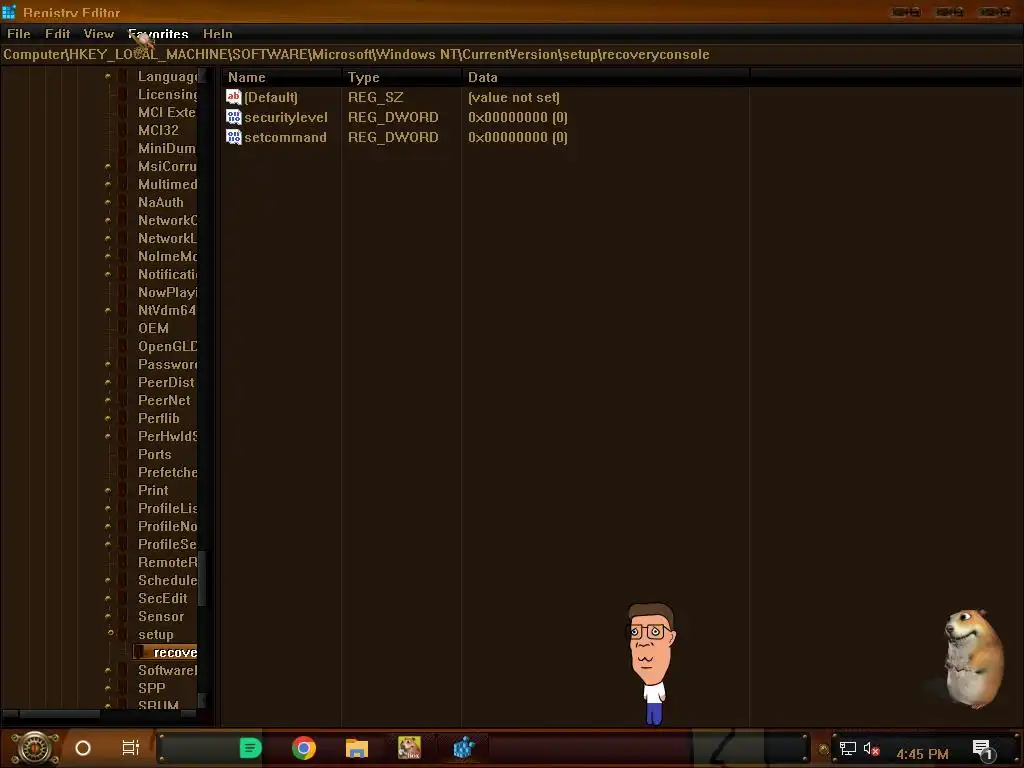Image resolution: width=1024 pixels, height=768 pixels.
Task: Expand the PeerNet key node
Action: click(x=108, y=400)
